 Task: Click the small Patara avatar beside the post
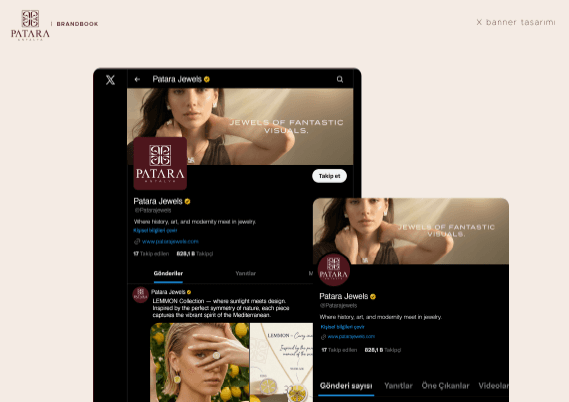[140, 295]
